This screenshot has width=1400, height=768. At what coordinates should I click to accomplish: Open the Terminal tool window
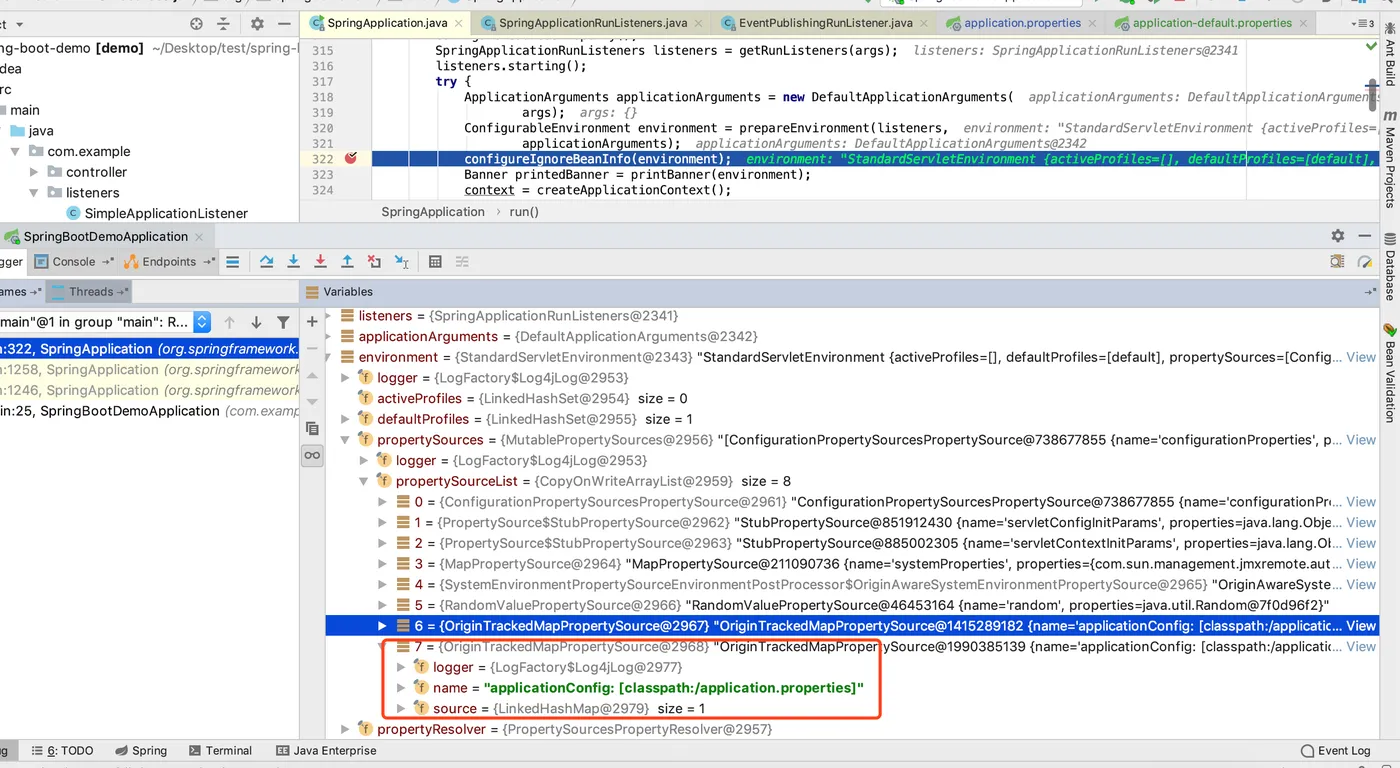220,751
